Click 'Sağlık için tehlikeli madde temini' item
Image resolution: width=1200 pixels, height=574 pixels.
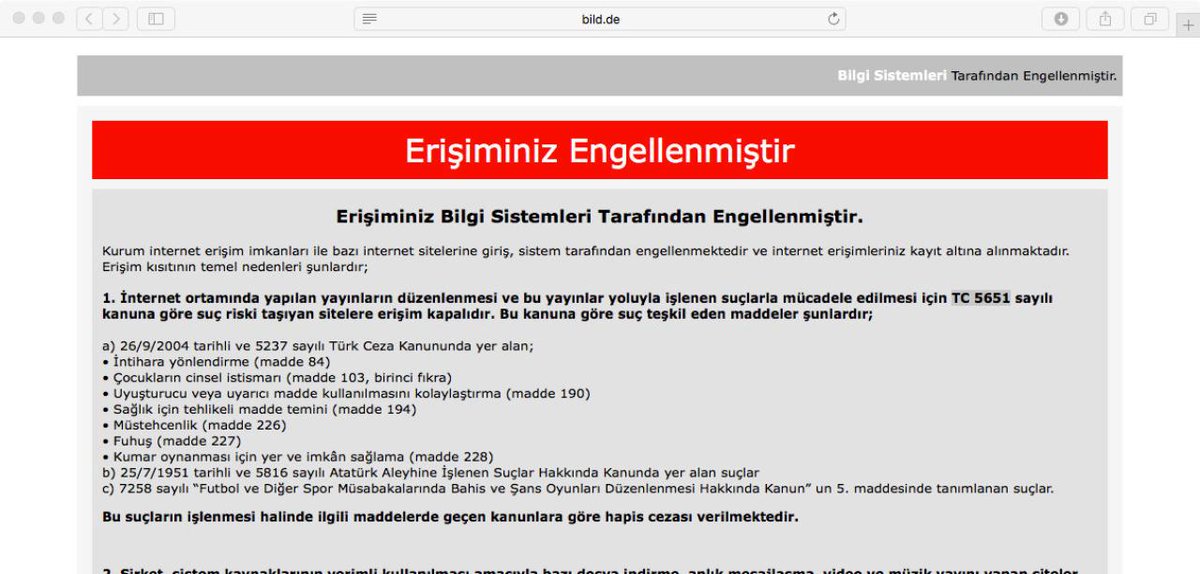[x=259, y=409]
